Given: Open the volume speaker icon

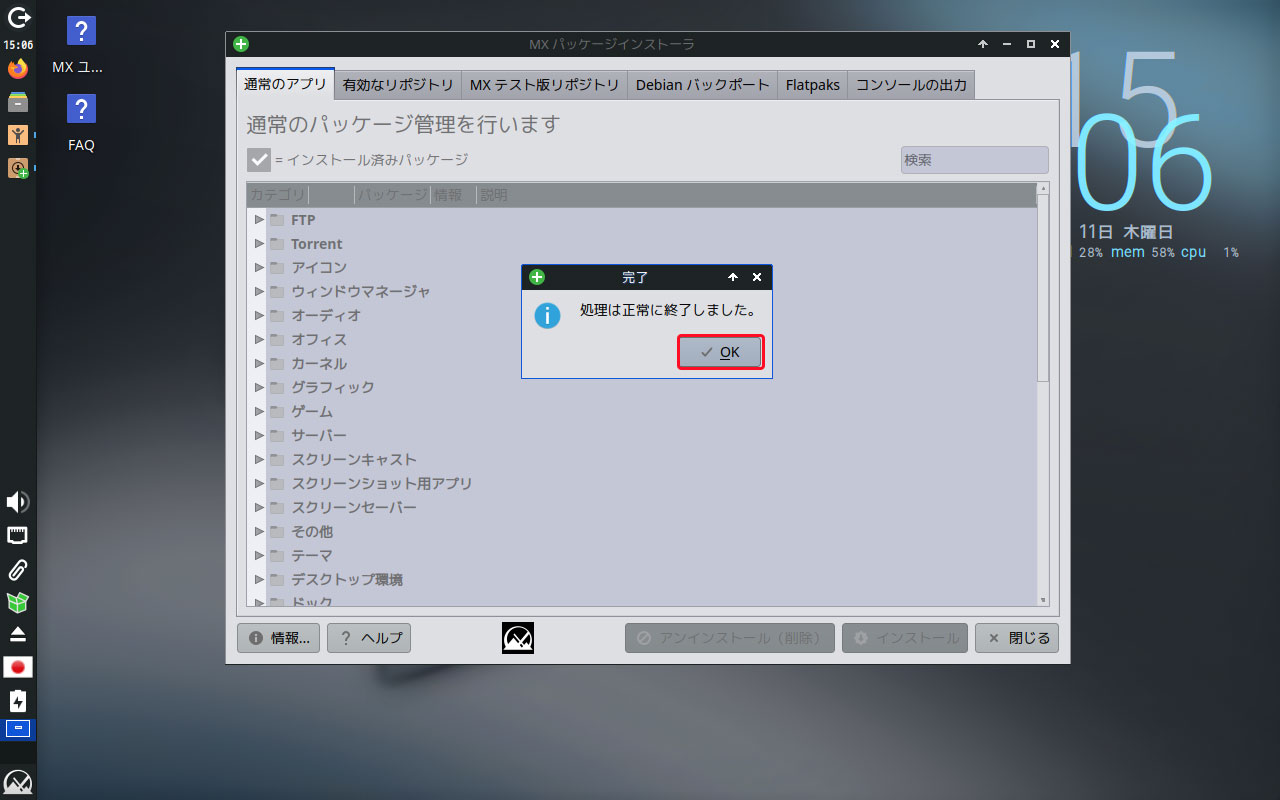Looking at the screenshot, I should tap(18, 502).
